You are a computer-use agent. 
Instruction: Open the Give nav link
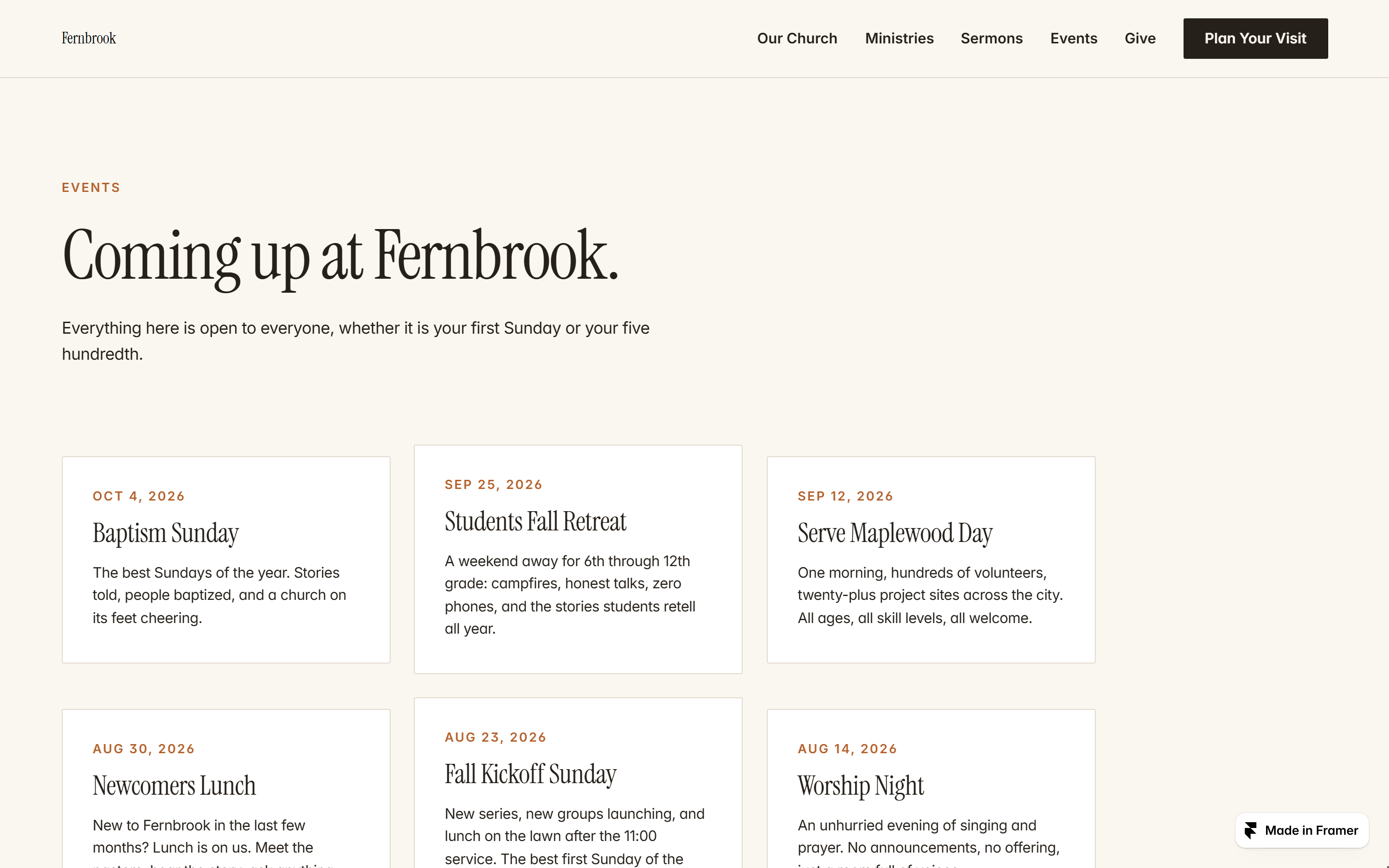[1140, 39]
